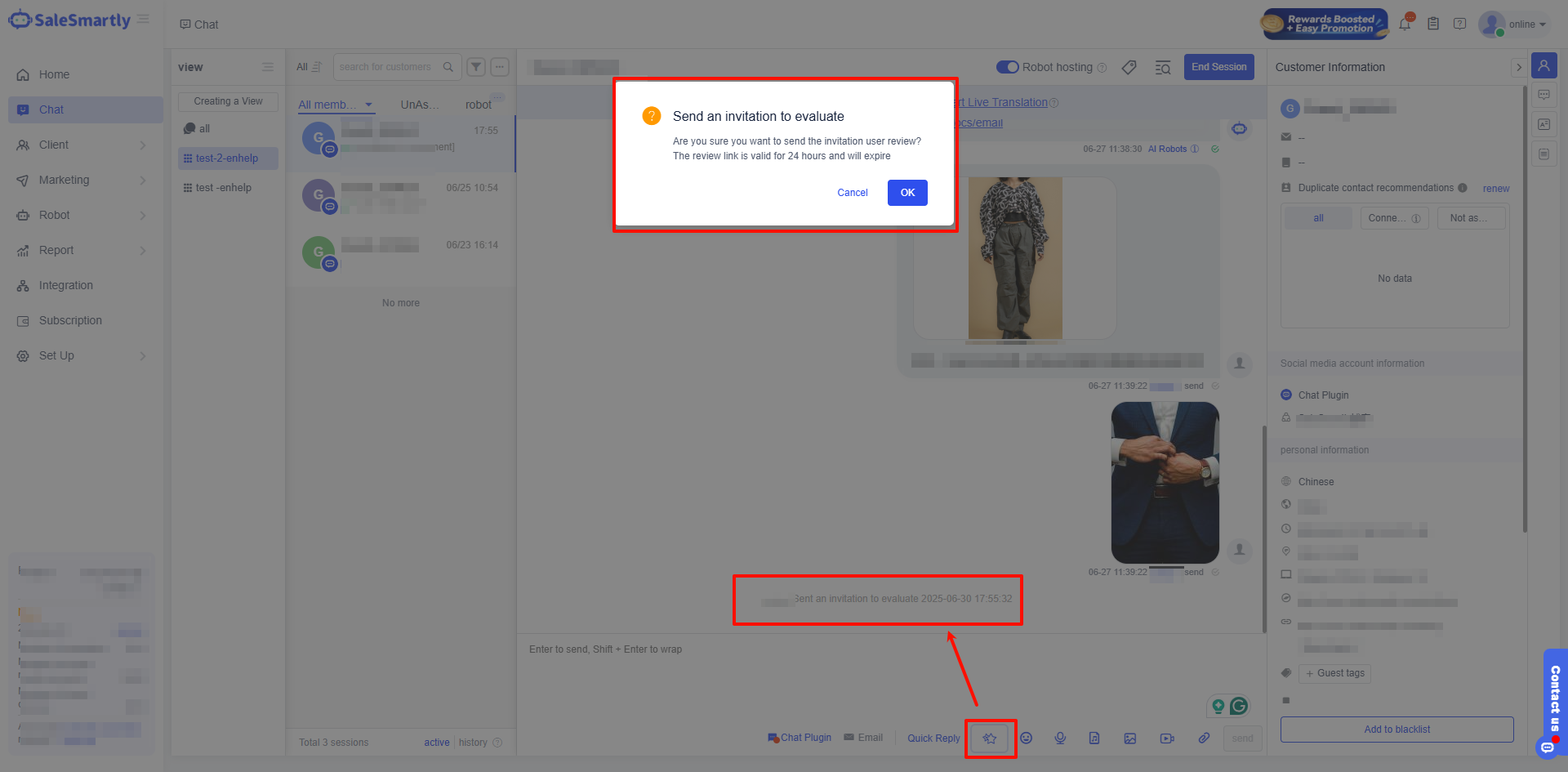This screenshot has width=1568, height=772.
Task: Cancel the evaluation invitation dialog
Action: pyautogui.click(x=853, y=193)
